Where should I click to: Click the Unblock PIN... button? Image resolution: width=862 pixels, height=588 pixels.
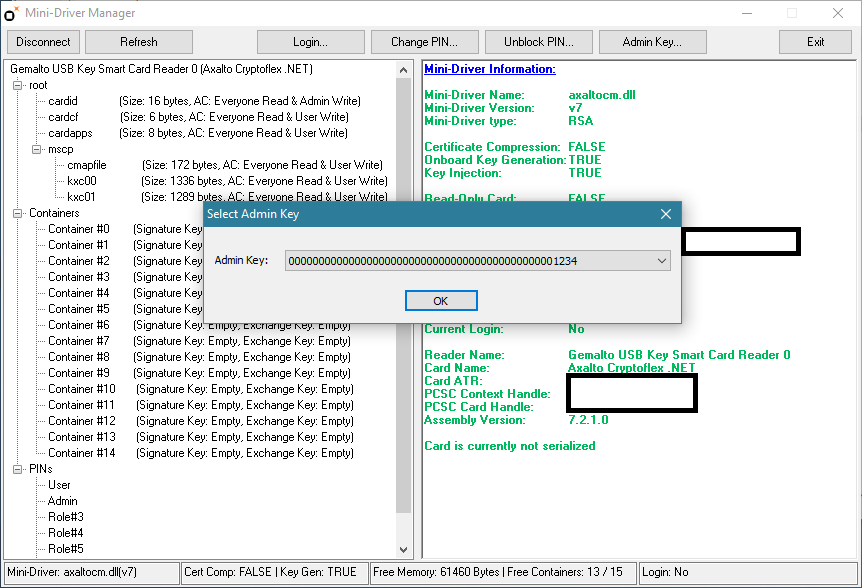pyautogui.click(x=539, y=42)
